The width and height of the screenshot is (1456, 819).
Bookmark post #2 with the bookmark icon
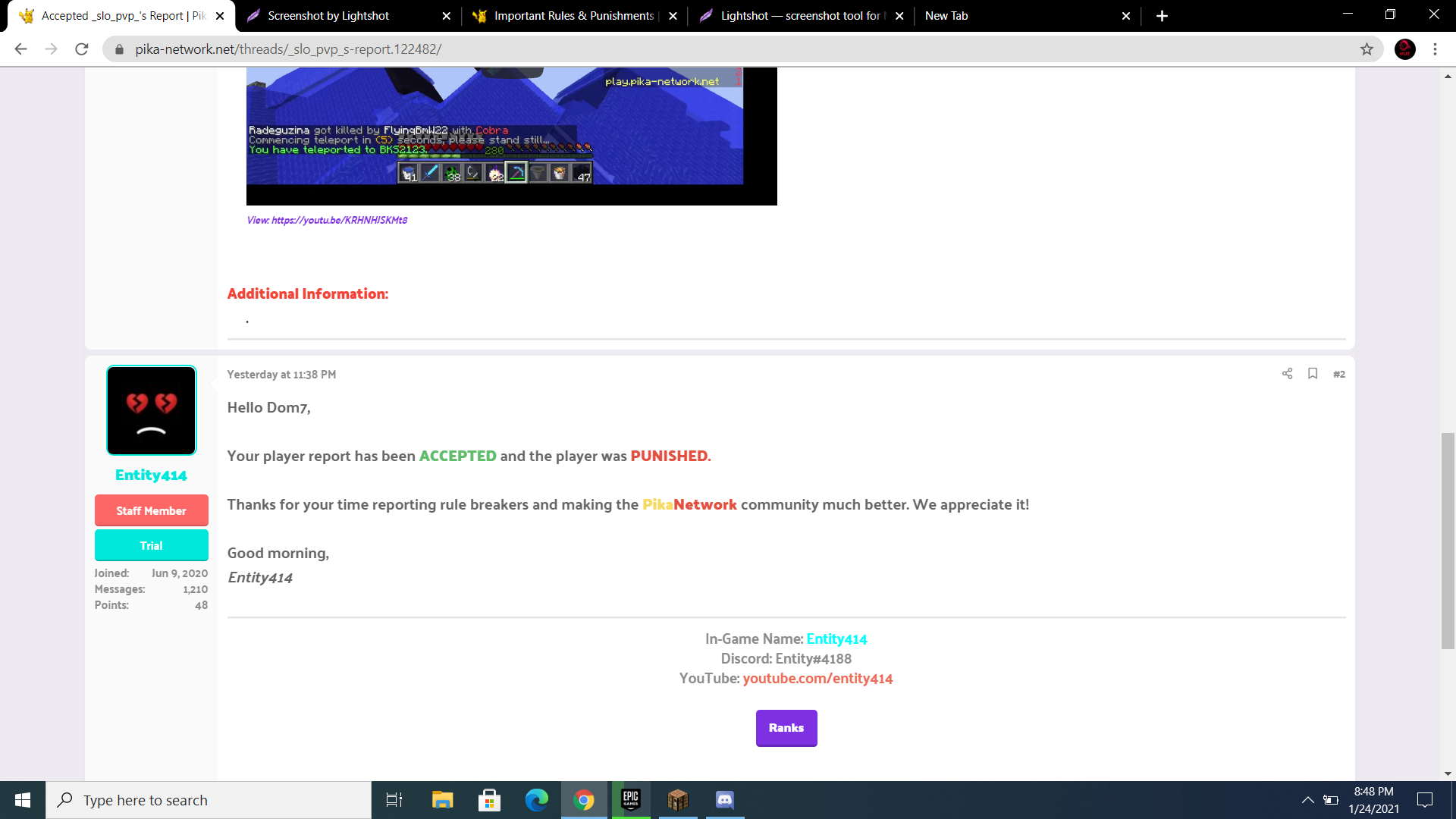pyautogui.click(x=1313, y=374)
